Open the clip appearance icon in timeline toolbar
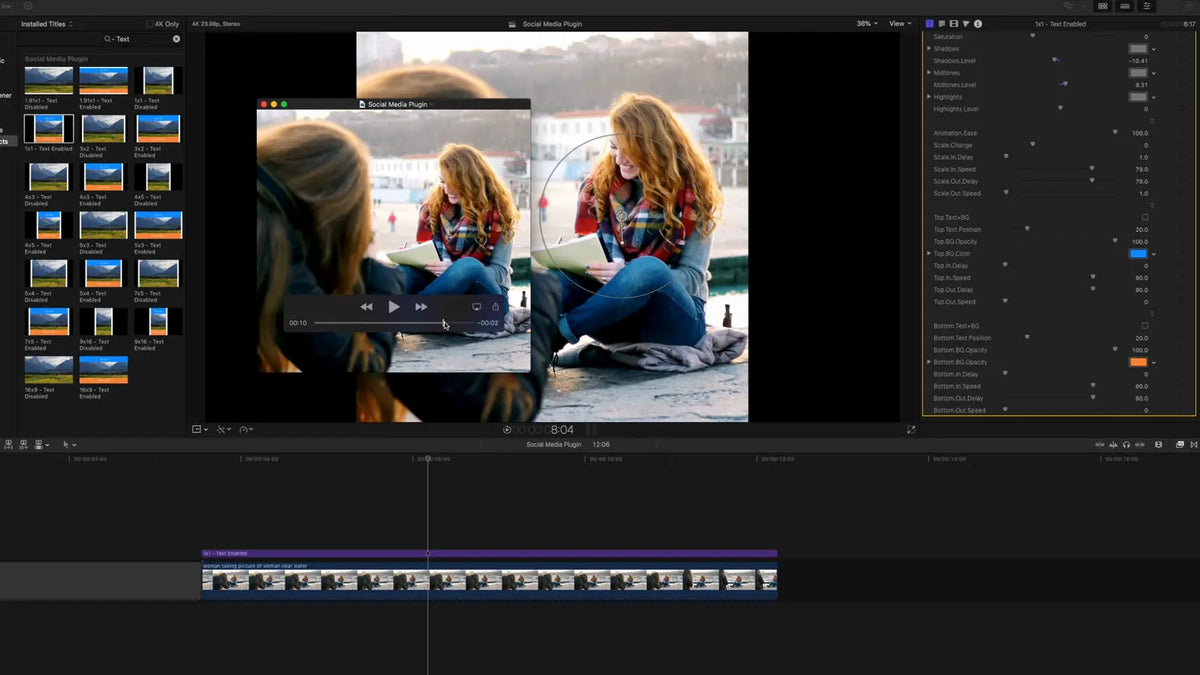Screen dimensions: 1200x675 1159,444
